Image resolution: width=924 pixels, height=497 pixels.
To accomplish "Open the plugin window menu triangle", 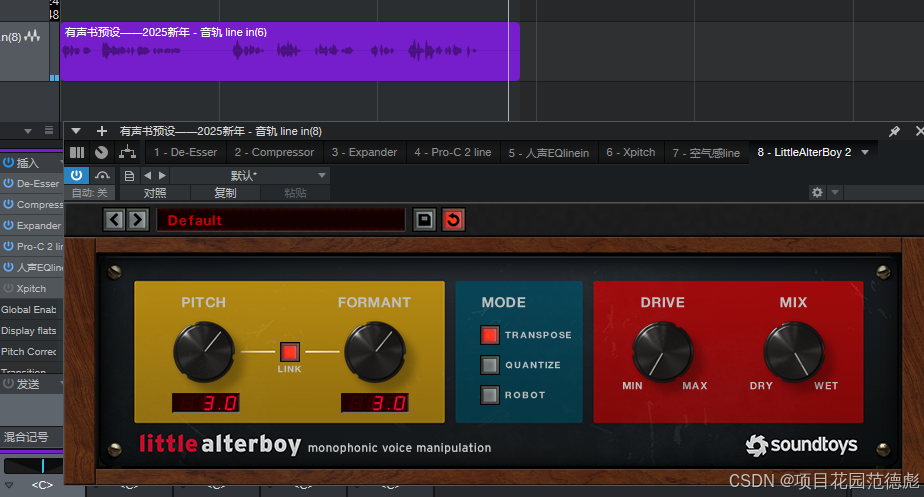I will (x=76, y=131).
